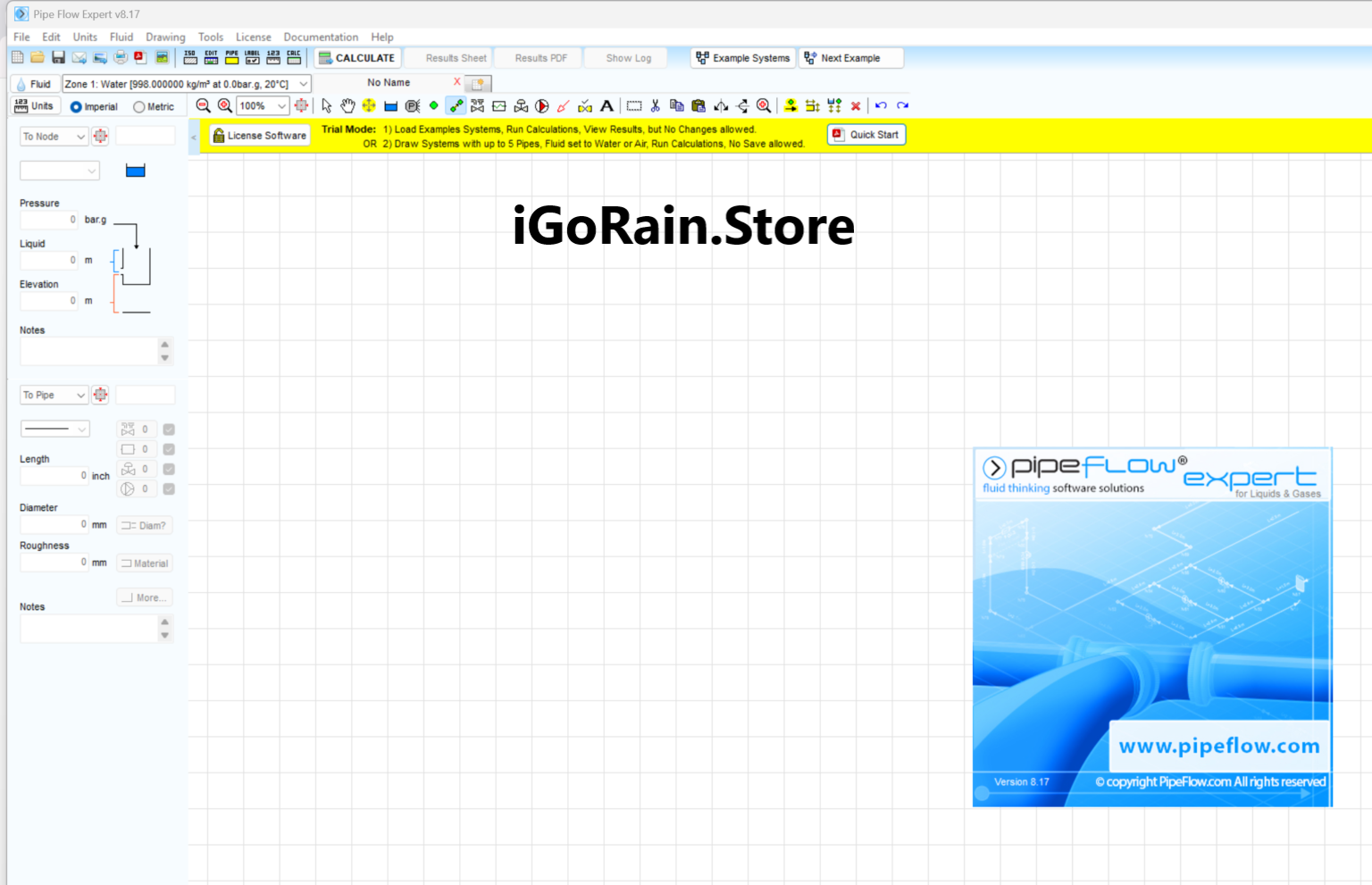Click the Next Example button
Viewport: 1372px width, 885px height.
tap(850, 58)
